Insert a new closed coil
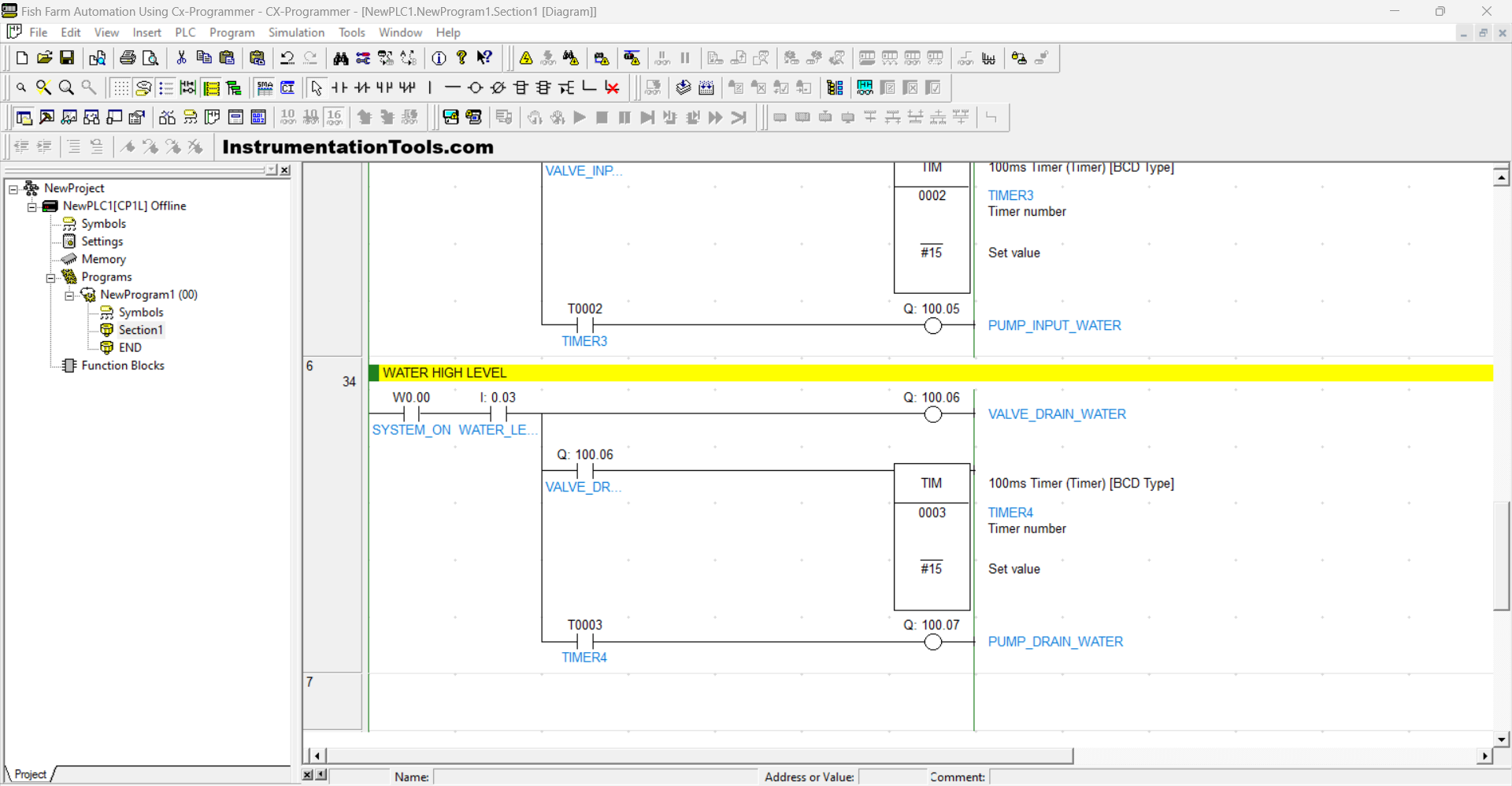 [x=498, y=87]
